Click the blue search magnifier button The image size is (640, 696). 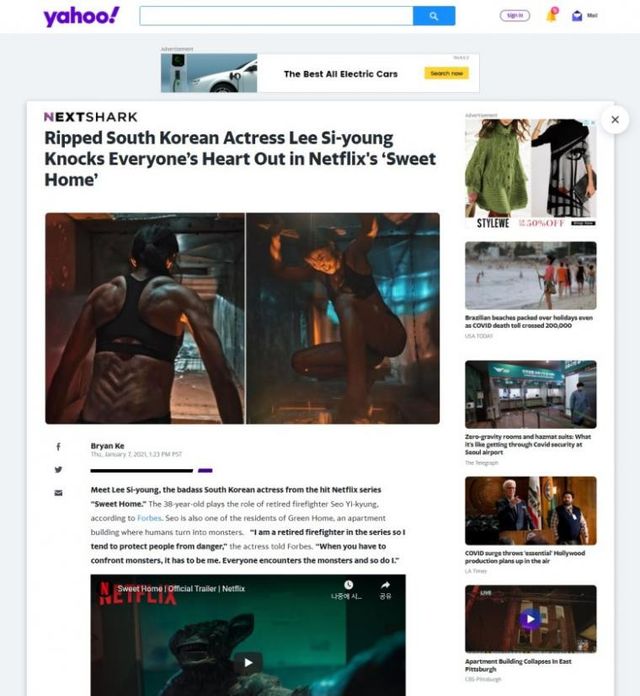tap(434, 16)
